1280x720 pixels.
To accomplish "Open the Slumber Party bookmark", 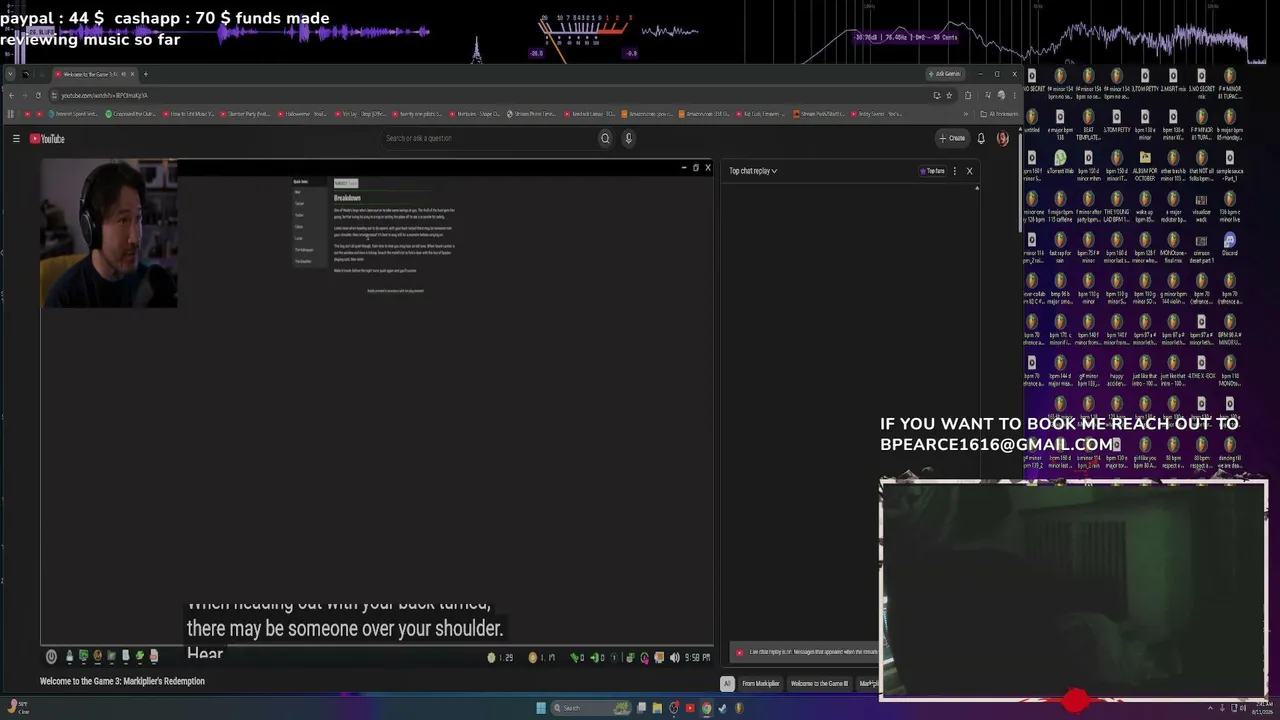I will tap(246, 114).
